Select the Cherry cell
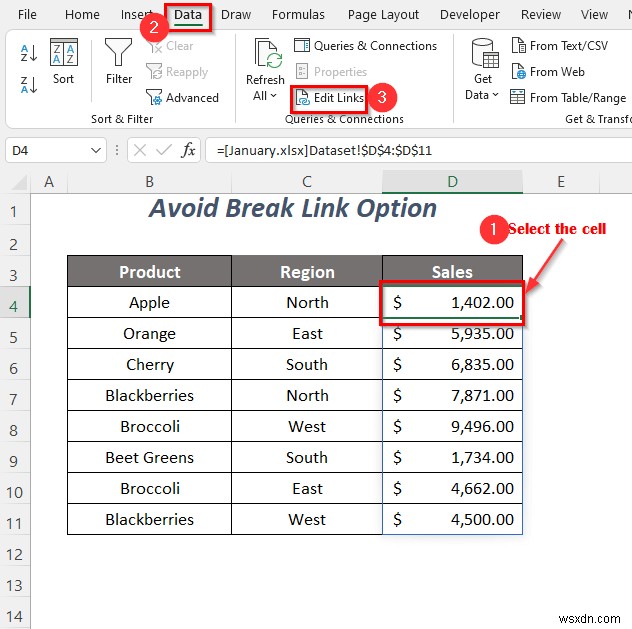Viewport: 632px width, 629px height. pos(150,364)
